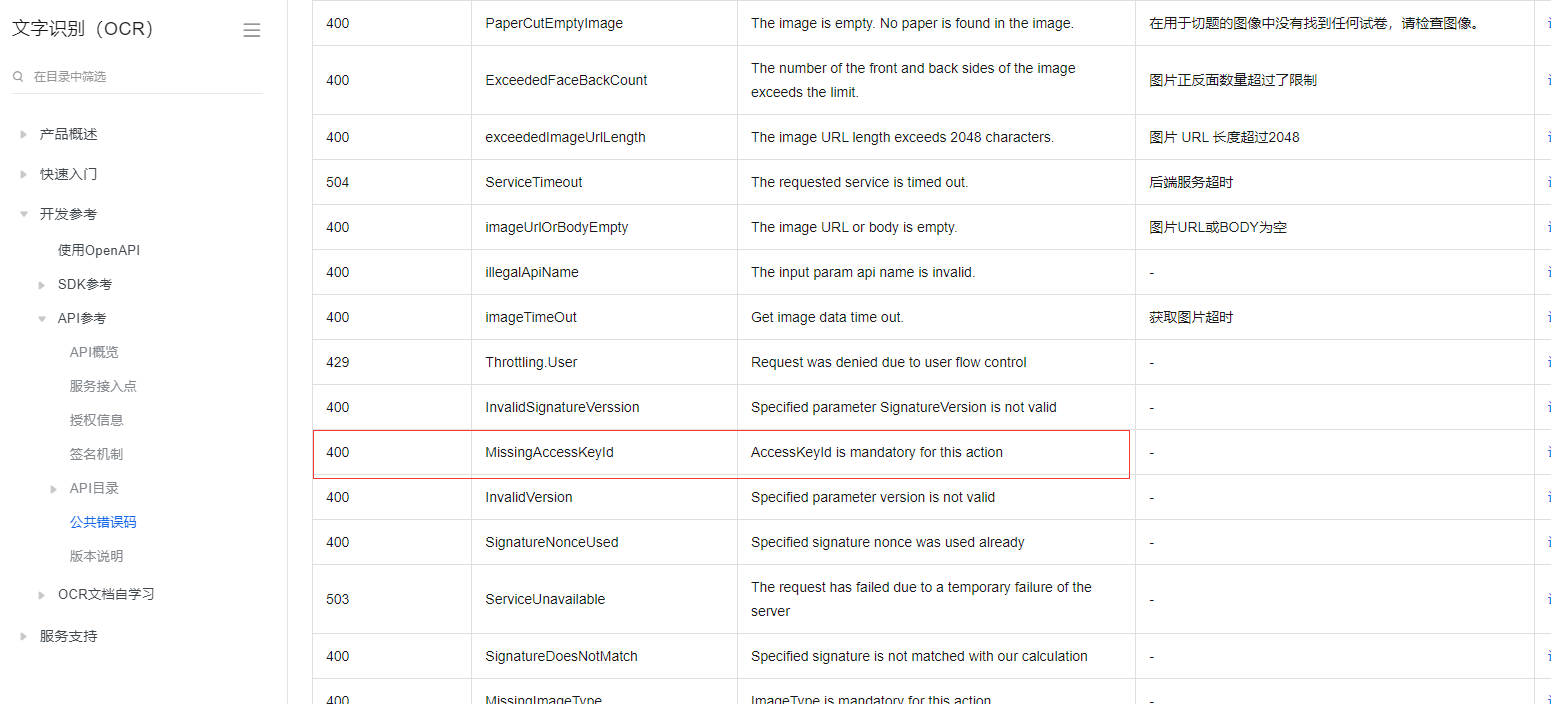Screen dimensions: 1551x704
Task: Click the hamburger menu icon beside 文字识别 title
Action: [x=252, y=30]
